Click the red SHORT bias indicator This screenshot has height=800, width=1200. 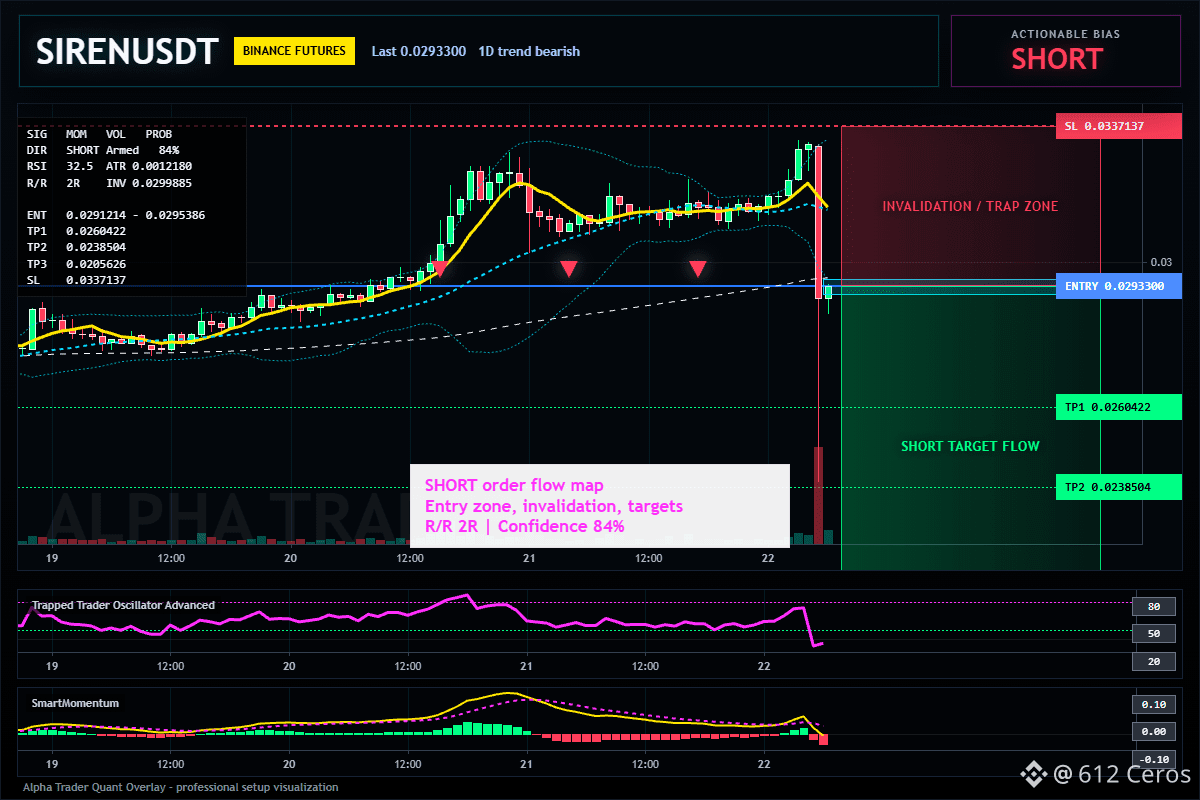pos(1056,59)
